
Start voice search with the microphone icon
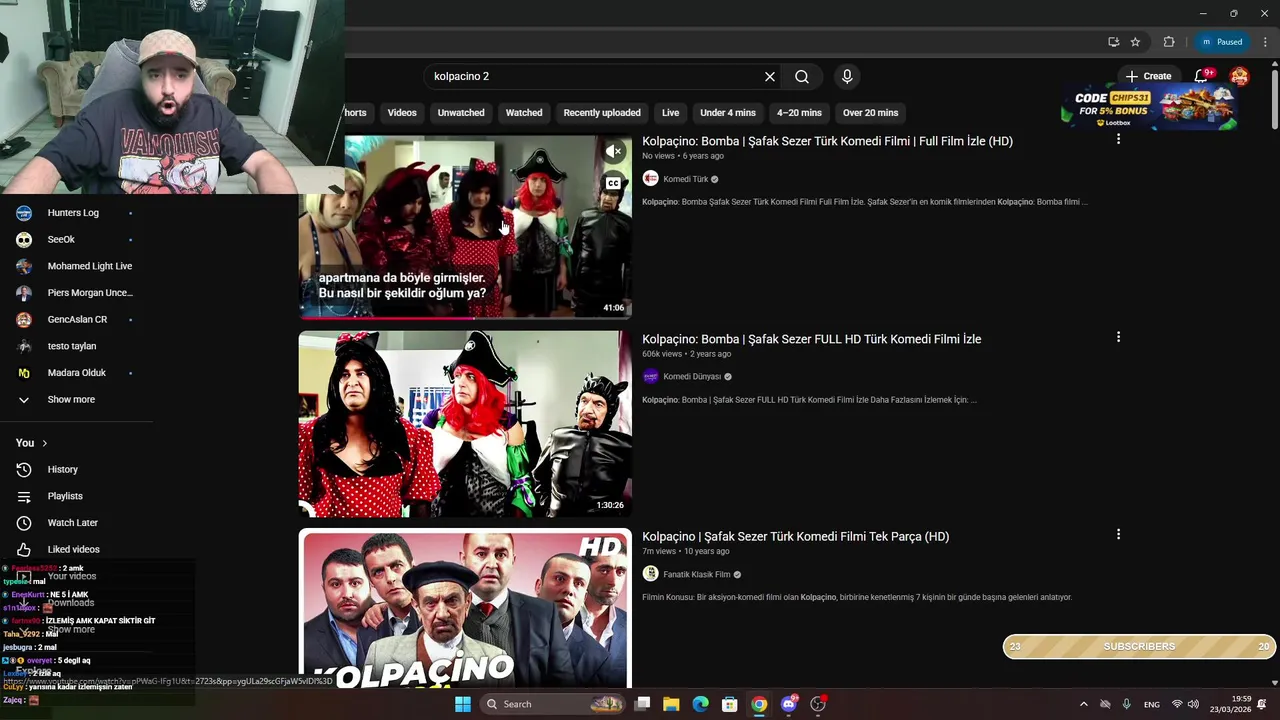[847, 77]
